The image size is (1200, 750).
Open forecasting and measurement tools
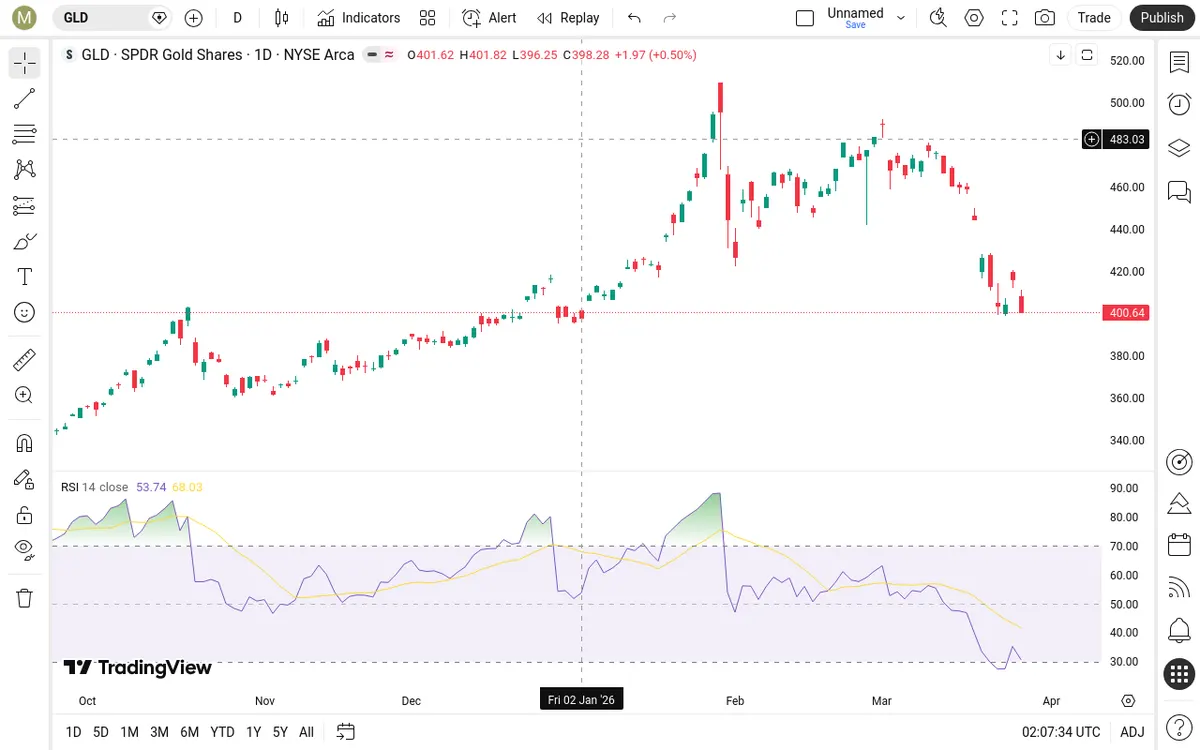(x=25, y=206)
